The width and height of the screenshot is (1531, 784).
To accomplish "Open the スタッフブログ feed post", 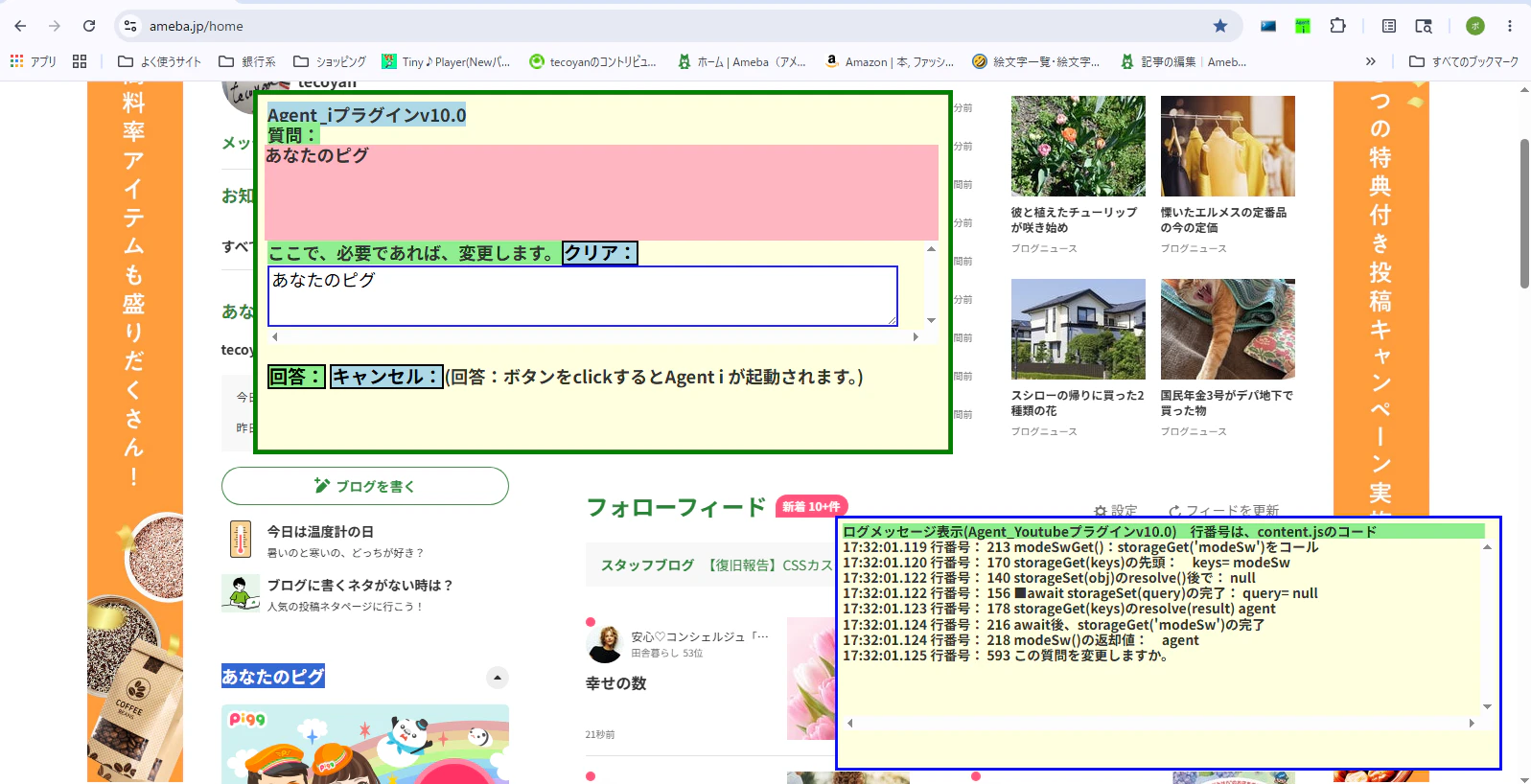I will pos(709,565).
